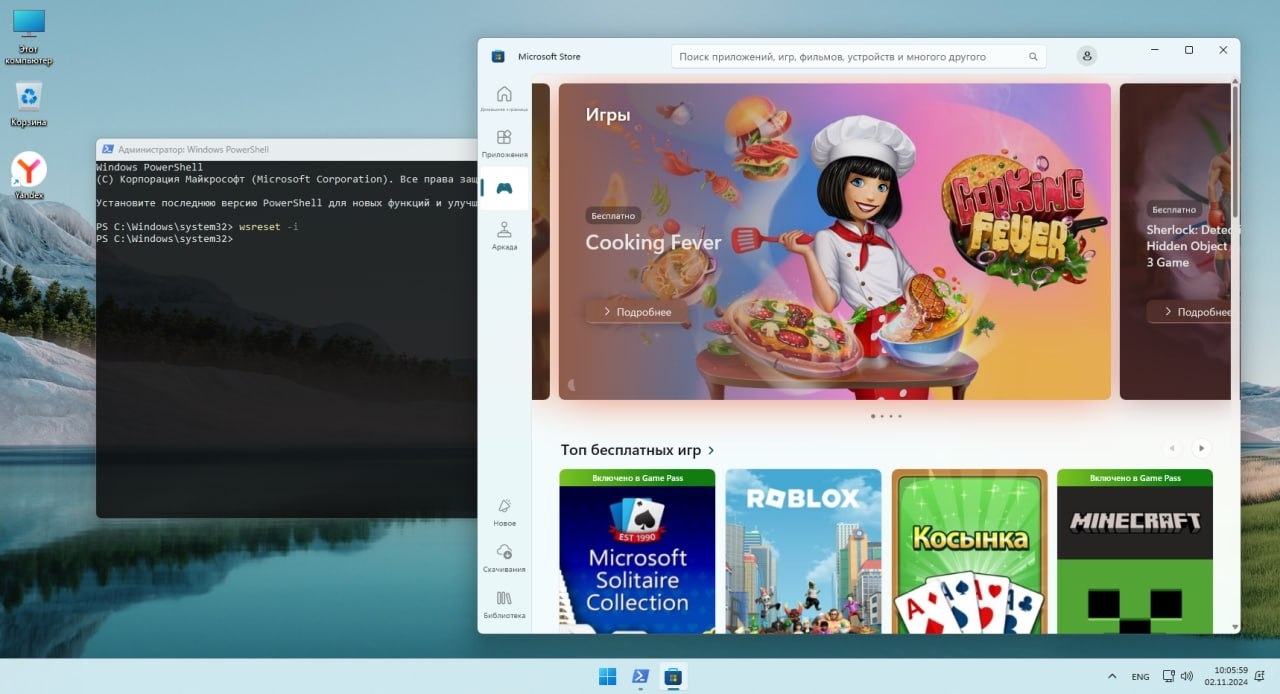
Task: Click Бесплатно label on Cooking Fever banner
Action: pyautogui.click(x=613, y=215)
